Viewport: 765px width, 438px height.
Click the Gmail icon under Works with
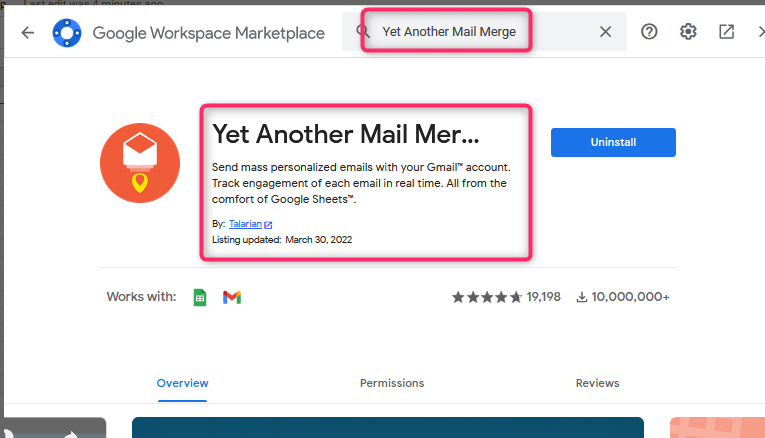(232, 297)
